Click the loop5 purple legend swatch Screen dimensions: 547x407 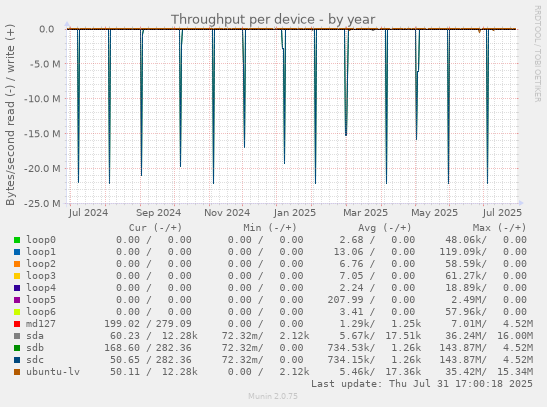click(x=17, y=300)
